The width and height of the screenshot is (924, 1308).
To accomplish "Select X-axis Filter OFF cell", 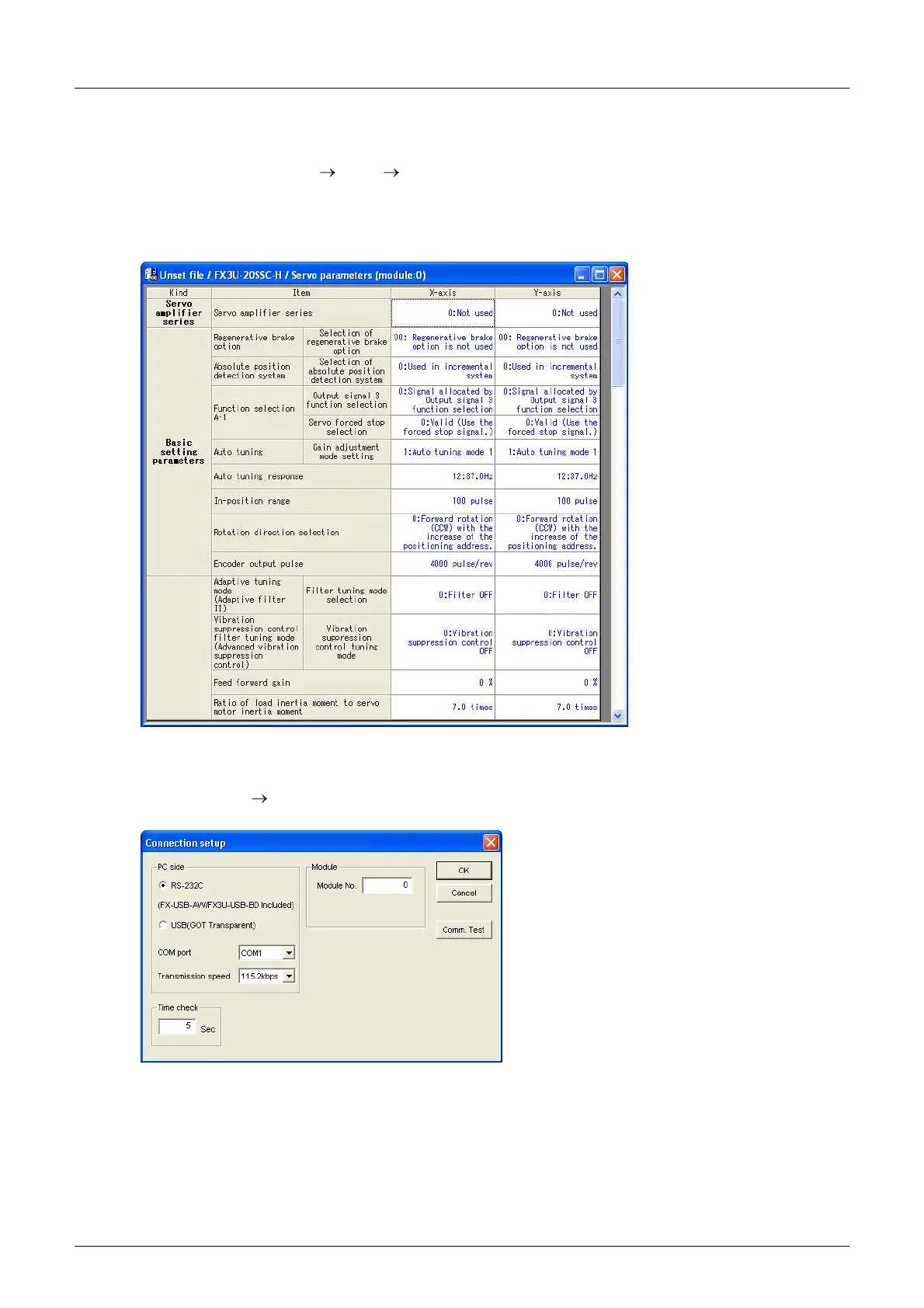I will point(443,595).
